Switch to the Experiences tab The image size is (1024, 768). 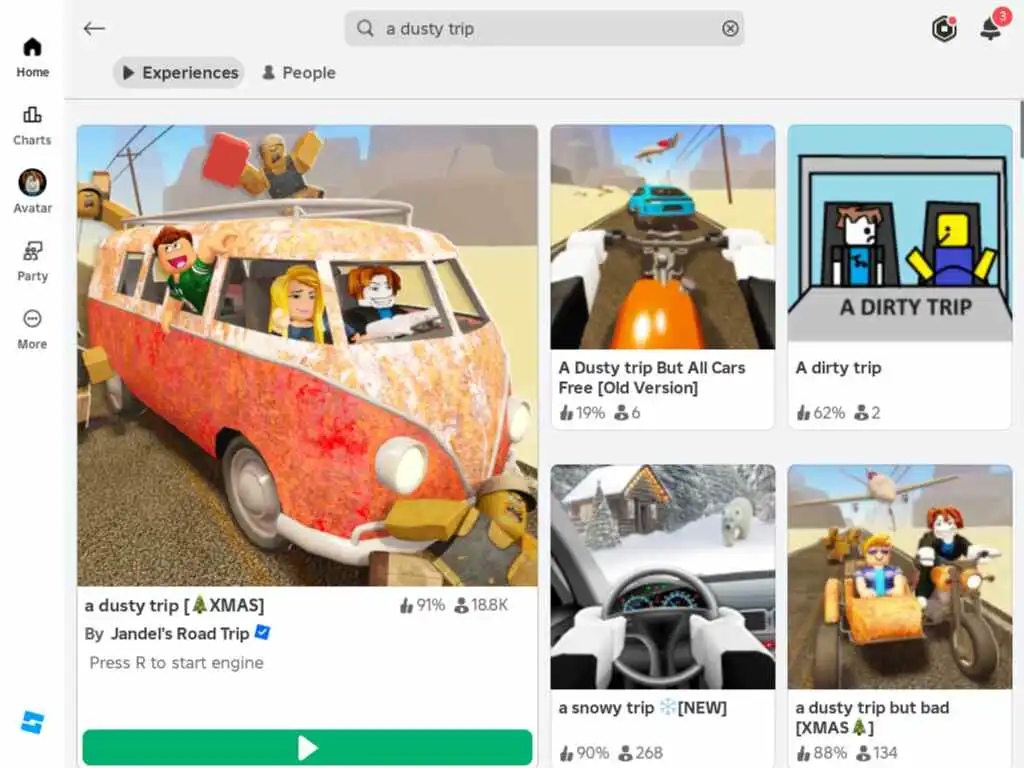coord(180,72)
